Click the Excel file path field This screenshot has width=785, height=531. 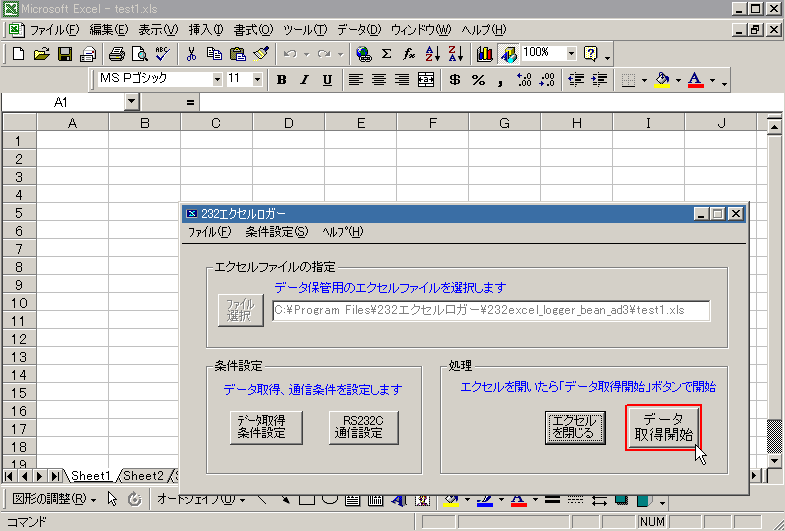pyautogui.click(x=491, y=310)
